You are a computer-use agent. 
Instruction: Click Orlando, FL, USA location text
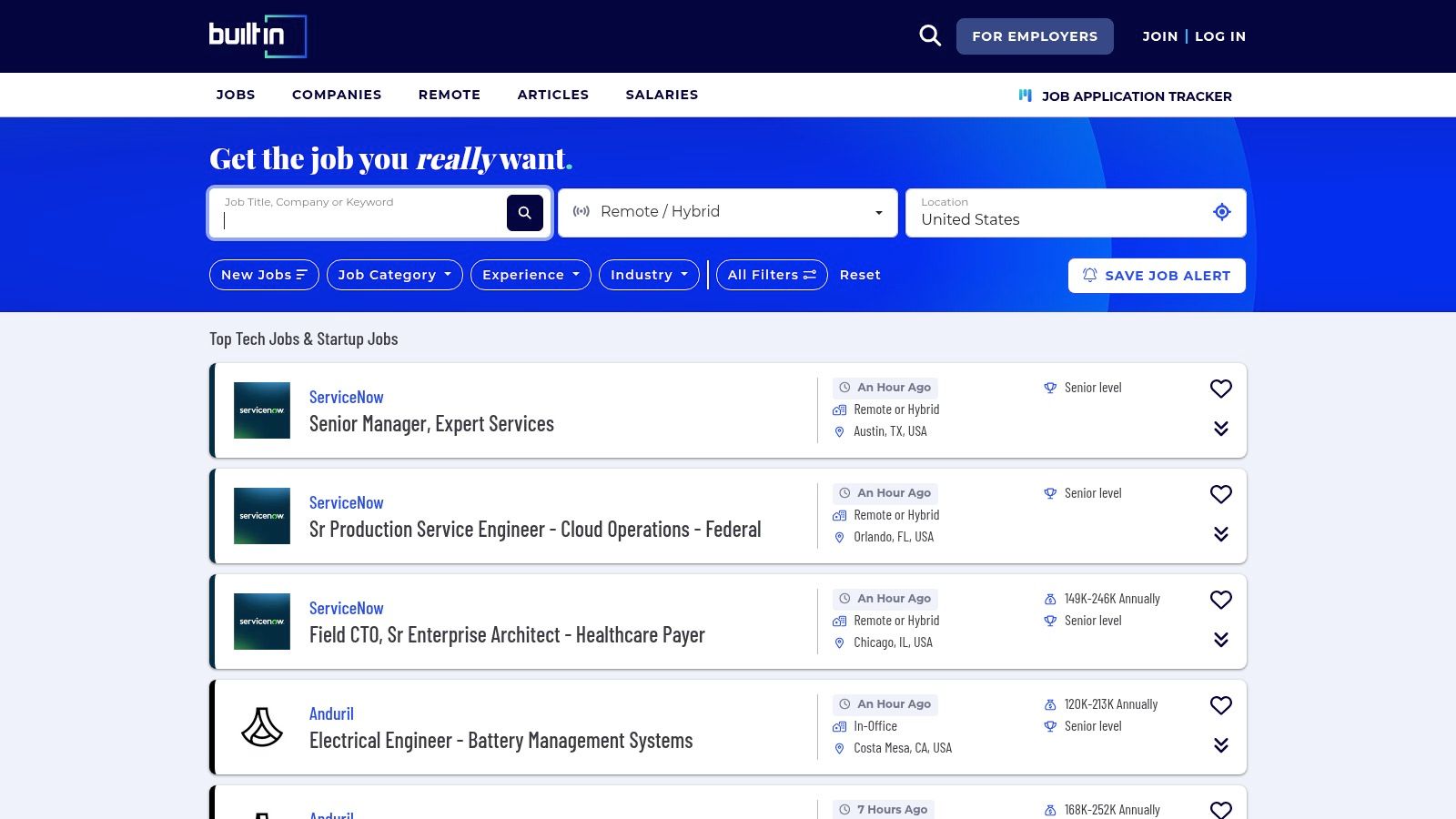pyautogui.click(x=894, y=537)
